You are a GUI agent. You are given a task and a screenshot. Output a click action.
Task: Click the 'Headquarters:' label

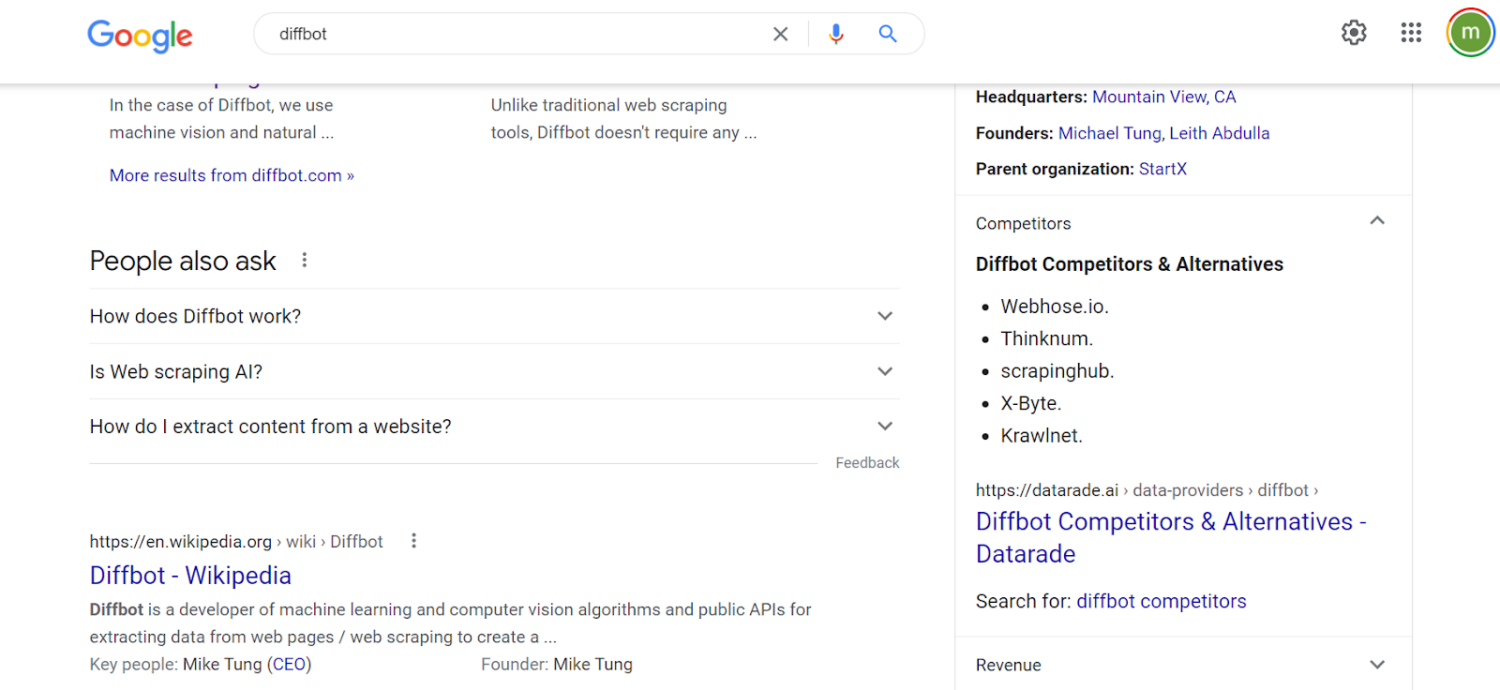point(1031,97)
